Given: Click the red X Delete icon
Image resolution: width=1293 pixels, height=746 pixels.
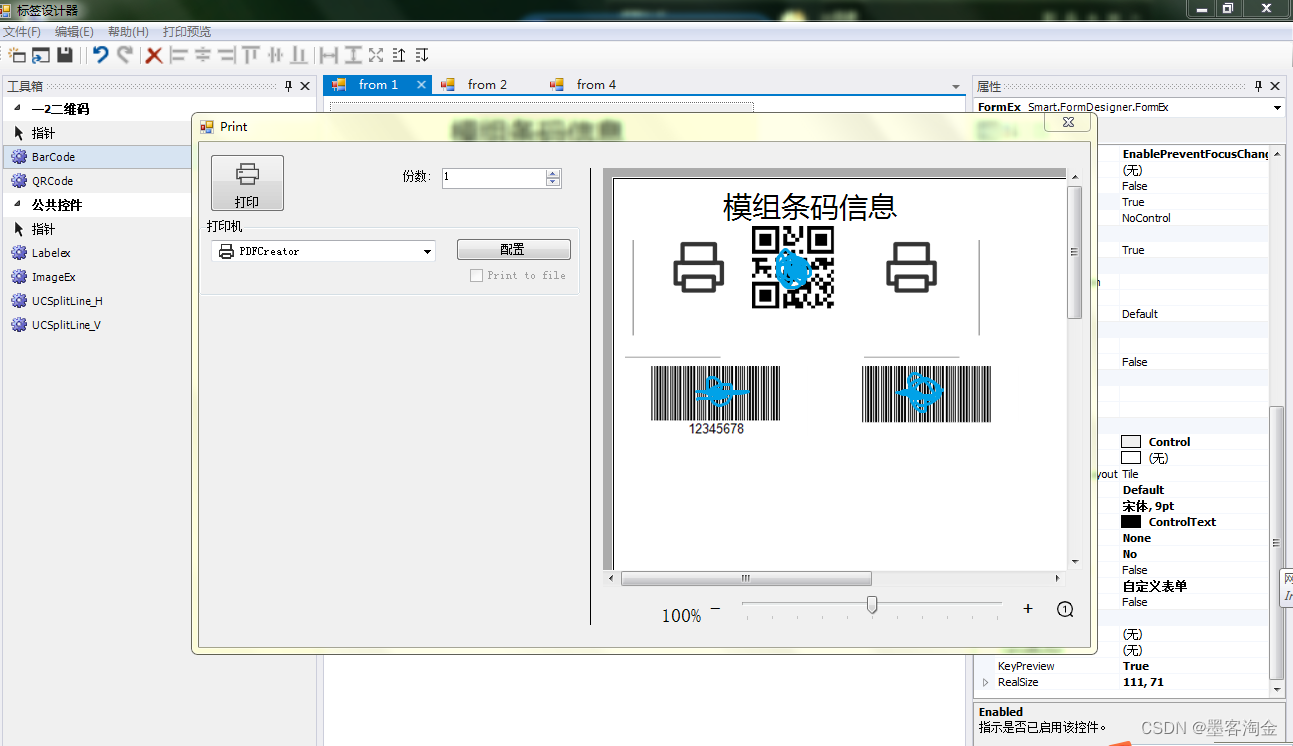Looking at the screenshot, I should (x=154, y=55).
